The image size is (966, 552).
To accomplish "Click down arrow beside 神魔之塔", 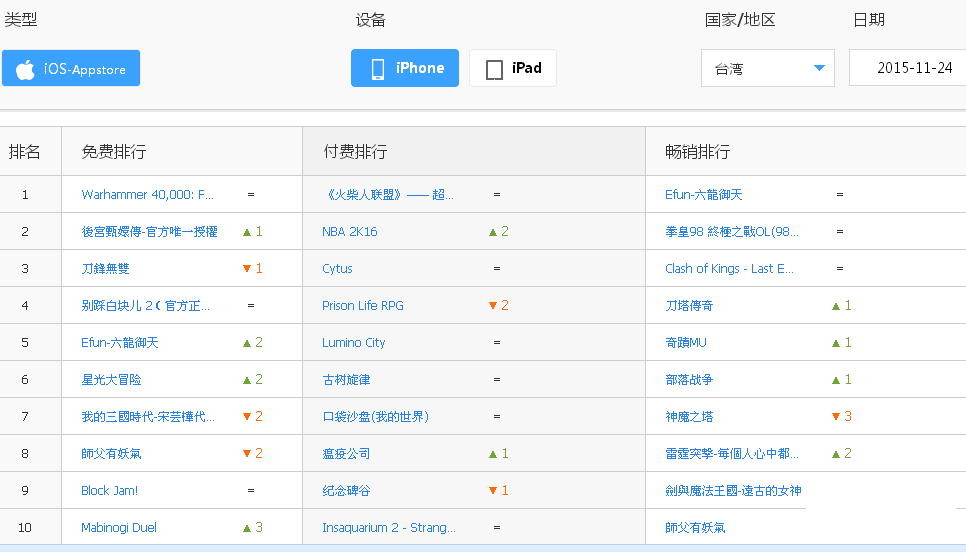I will pos(836,416).
